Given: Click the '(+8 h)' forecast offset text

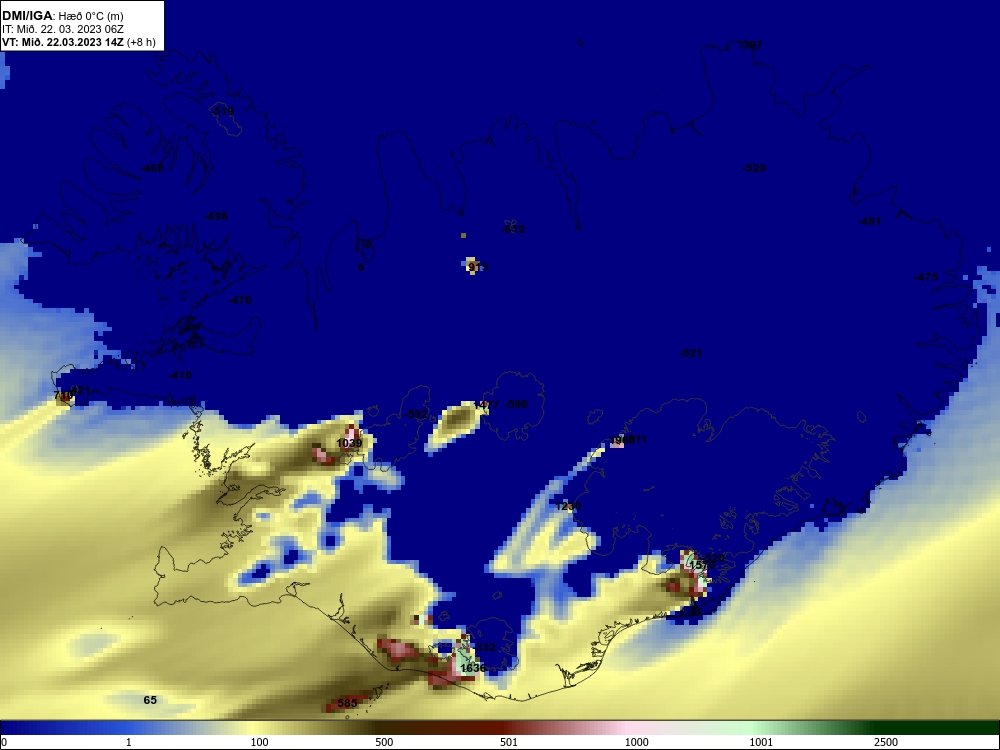Looking at the screenshot, I should 141,42.
